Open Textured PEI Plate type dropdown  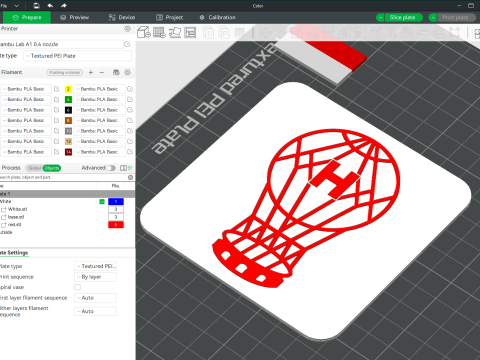coord(78,56)
